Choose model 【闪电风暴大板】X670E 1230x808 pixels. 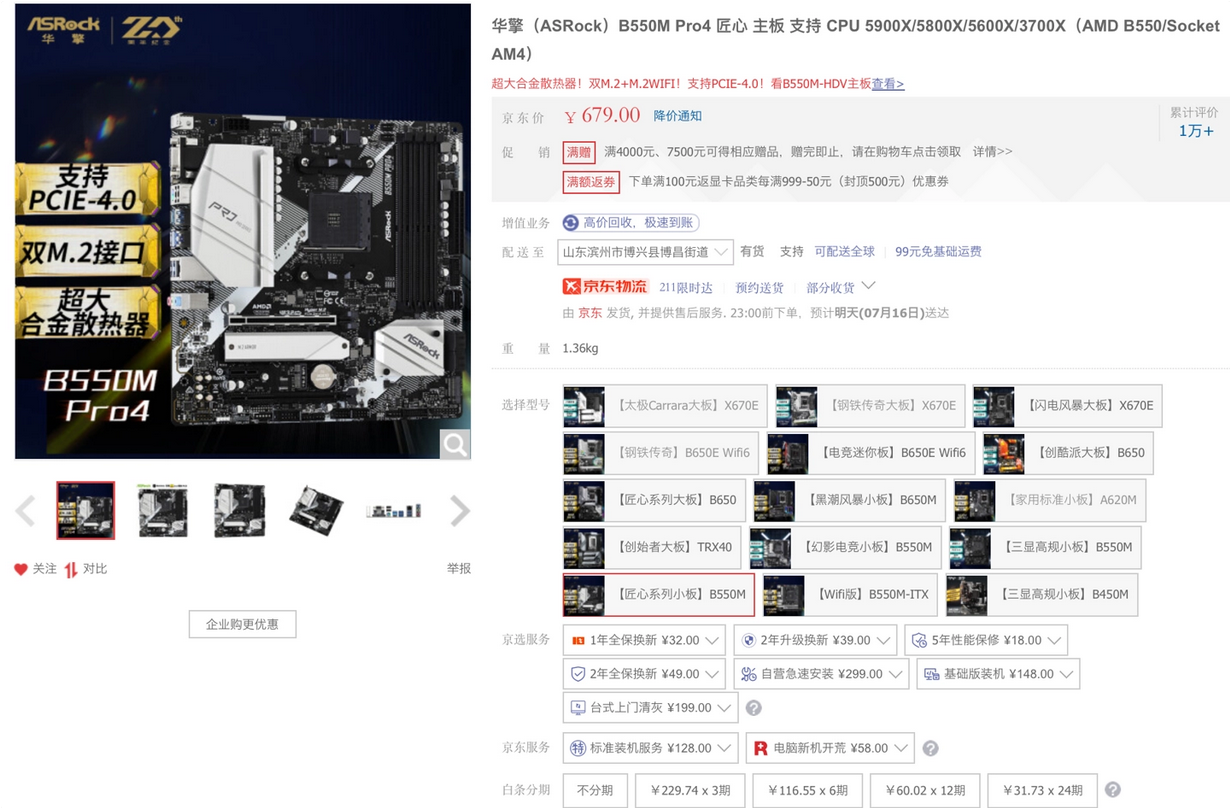click(1067, 405)
